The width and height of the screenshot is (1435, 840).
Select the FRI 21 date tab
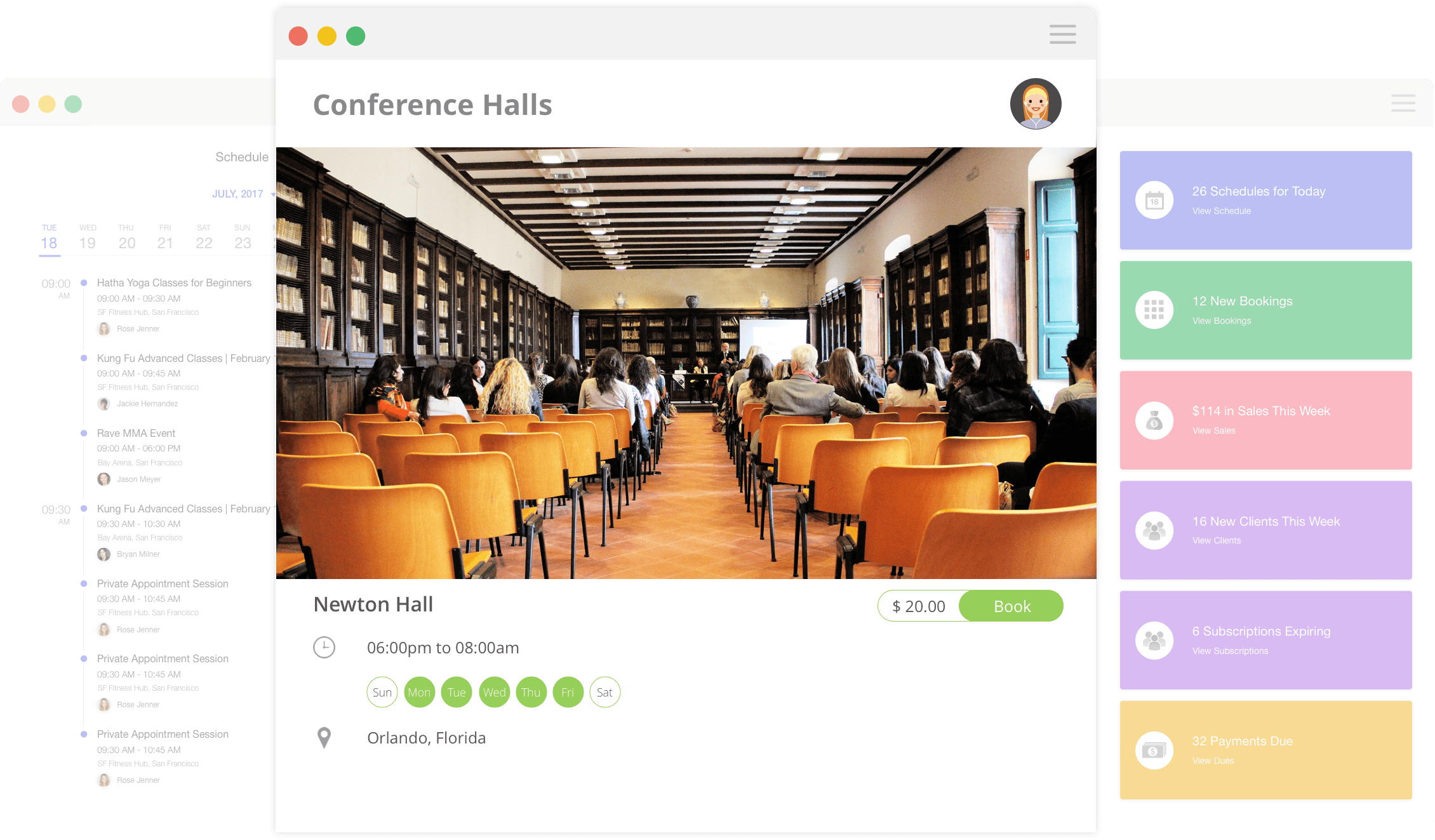click(165, 237)
